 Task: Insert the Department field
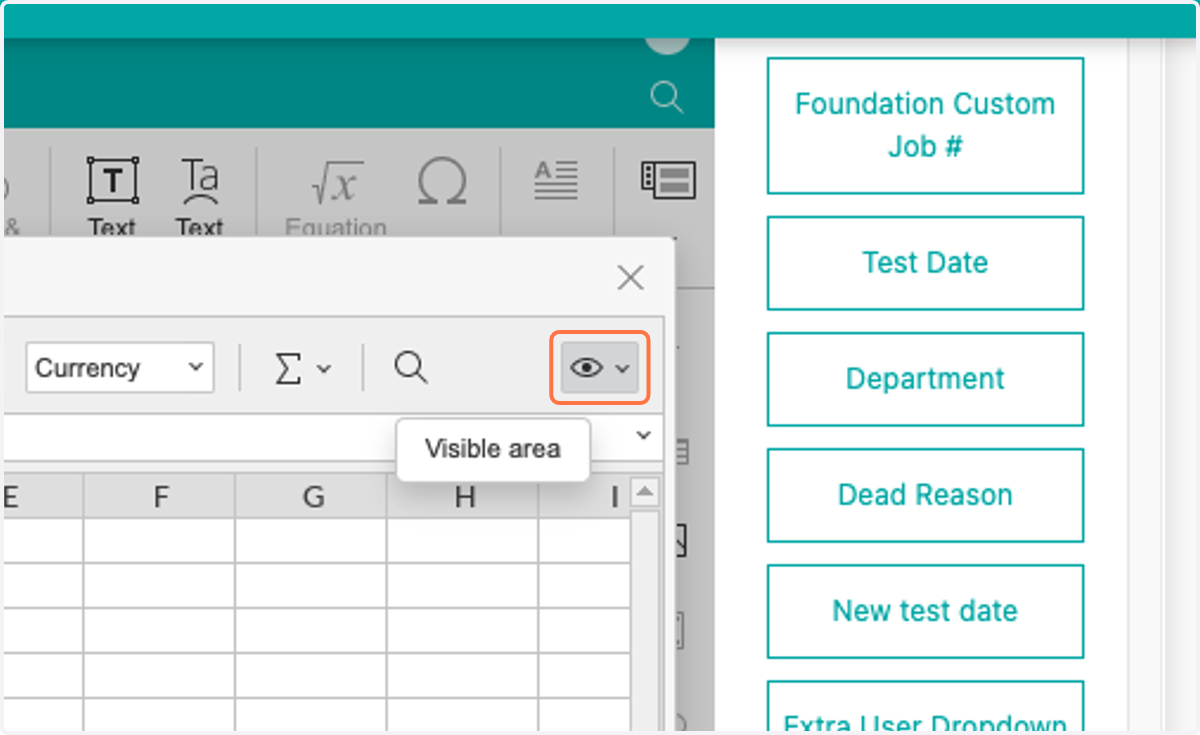[x=925, y=379]
